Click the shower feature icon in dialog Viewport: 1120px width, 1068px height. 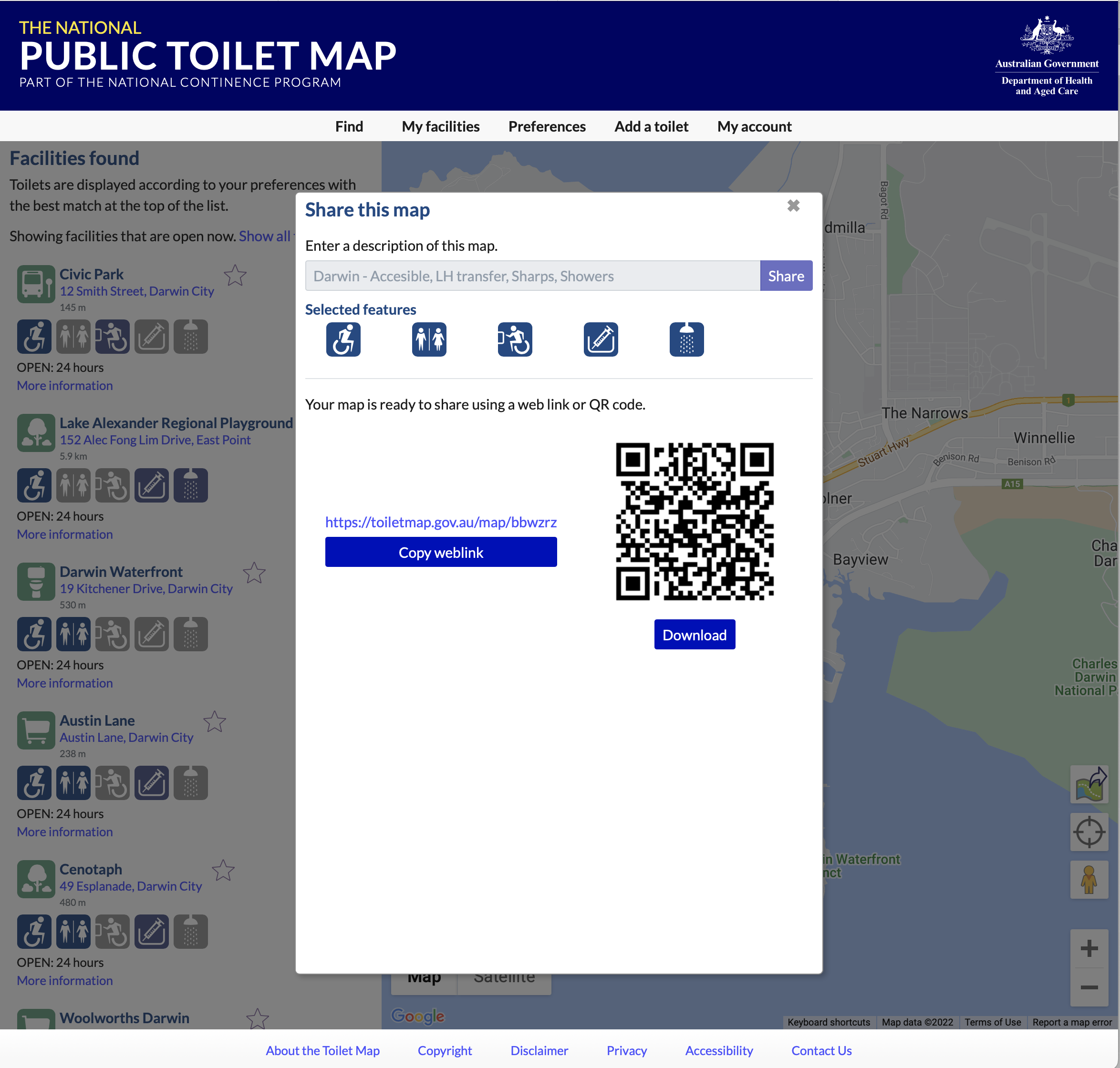click(x=686, y=339)
